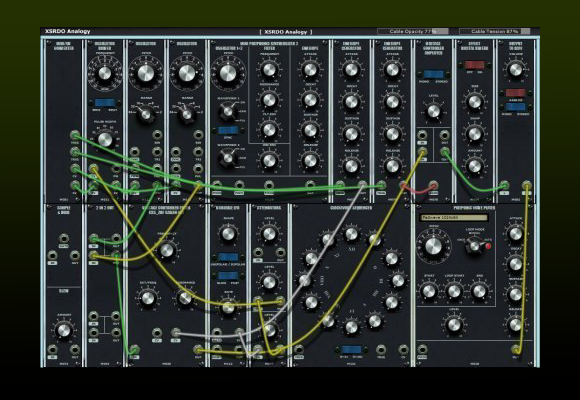Click the VCA upper IN jack

[x=422, y=135]
